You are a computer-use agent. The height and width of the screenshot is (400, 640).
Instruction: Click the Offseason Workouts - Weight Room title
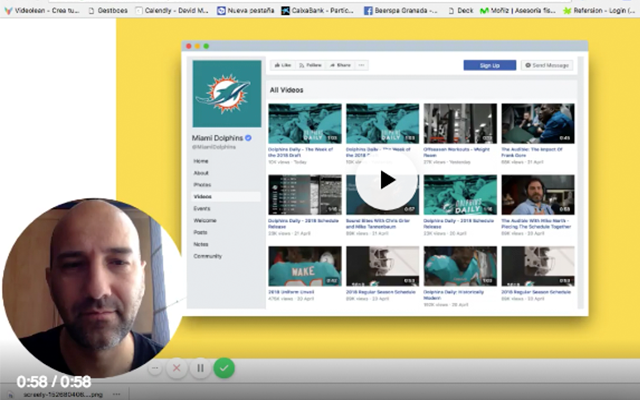click(456, 152)
